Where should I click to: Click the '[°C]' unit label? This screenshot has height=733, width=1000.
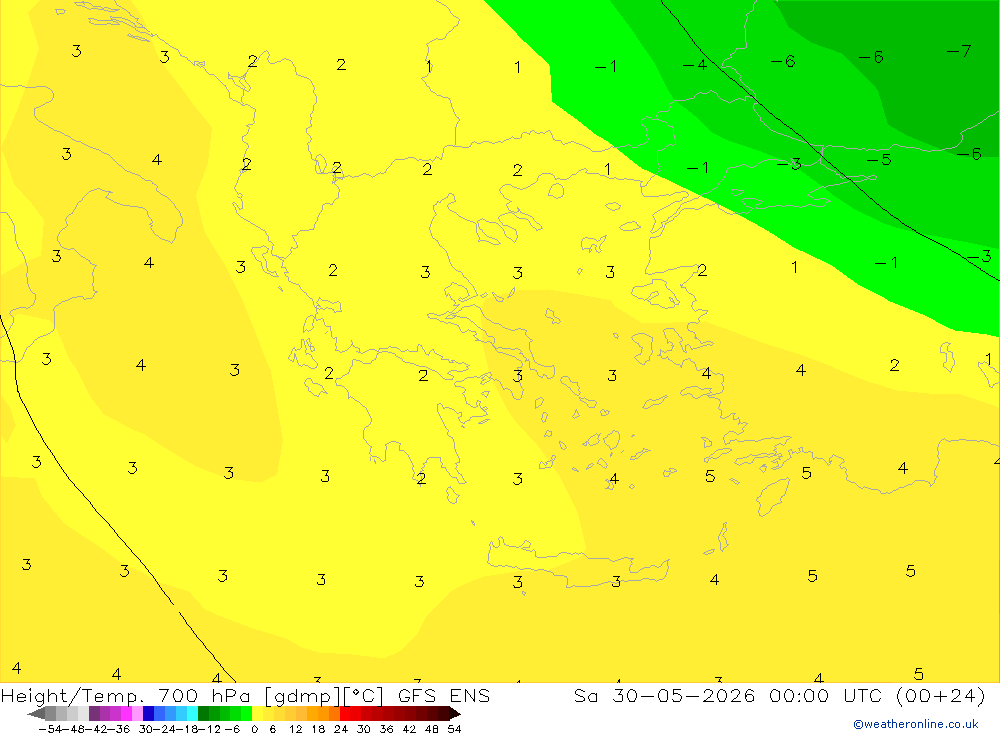tap(363, 696)
